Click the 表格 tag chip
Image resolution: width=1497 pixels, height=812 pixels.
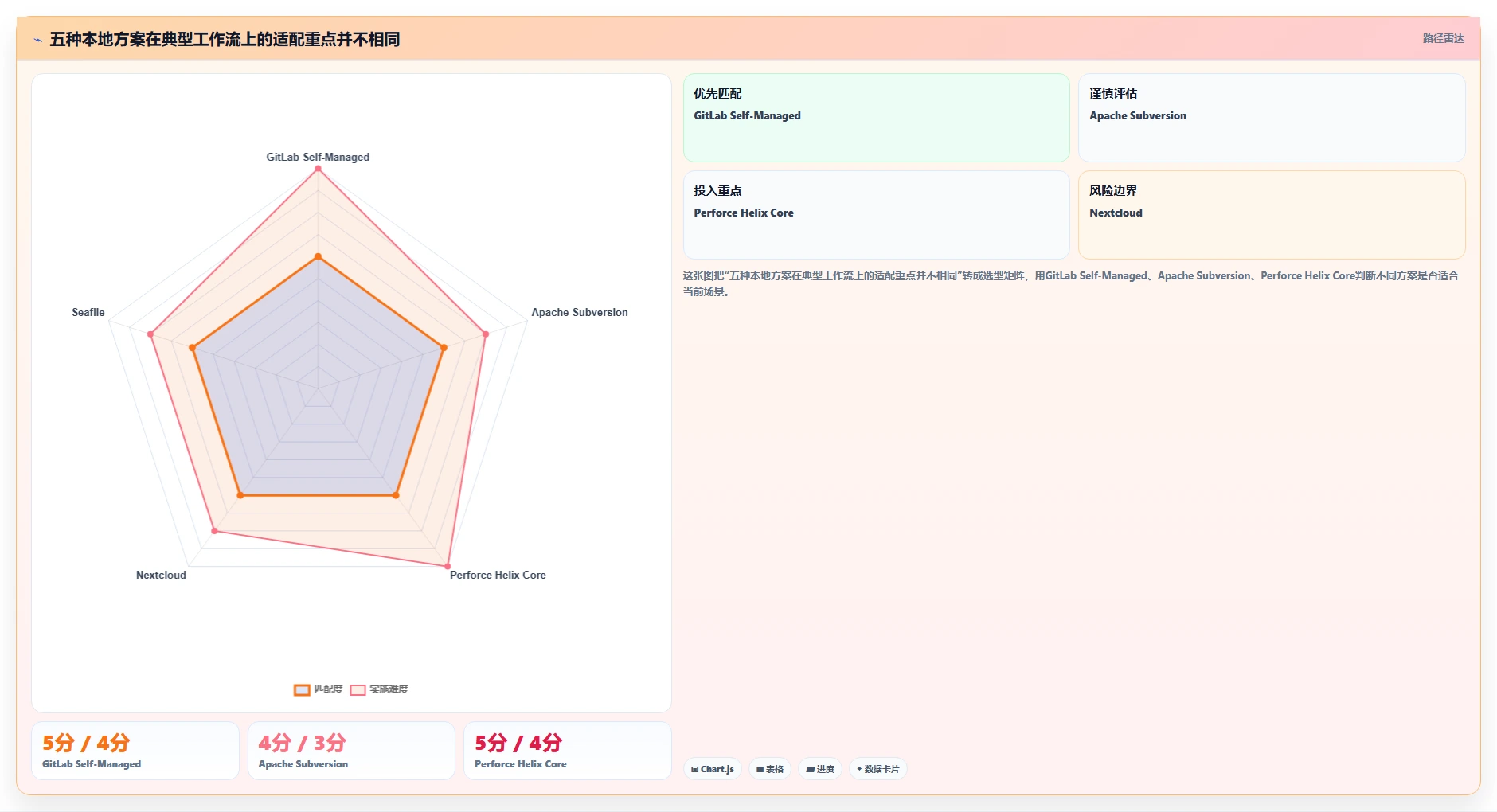click(x=770, y=769)
